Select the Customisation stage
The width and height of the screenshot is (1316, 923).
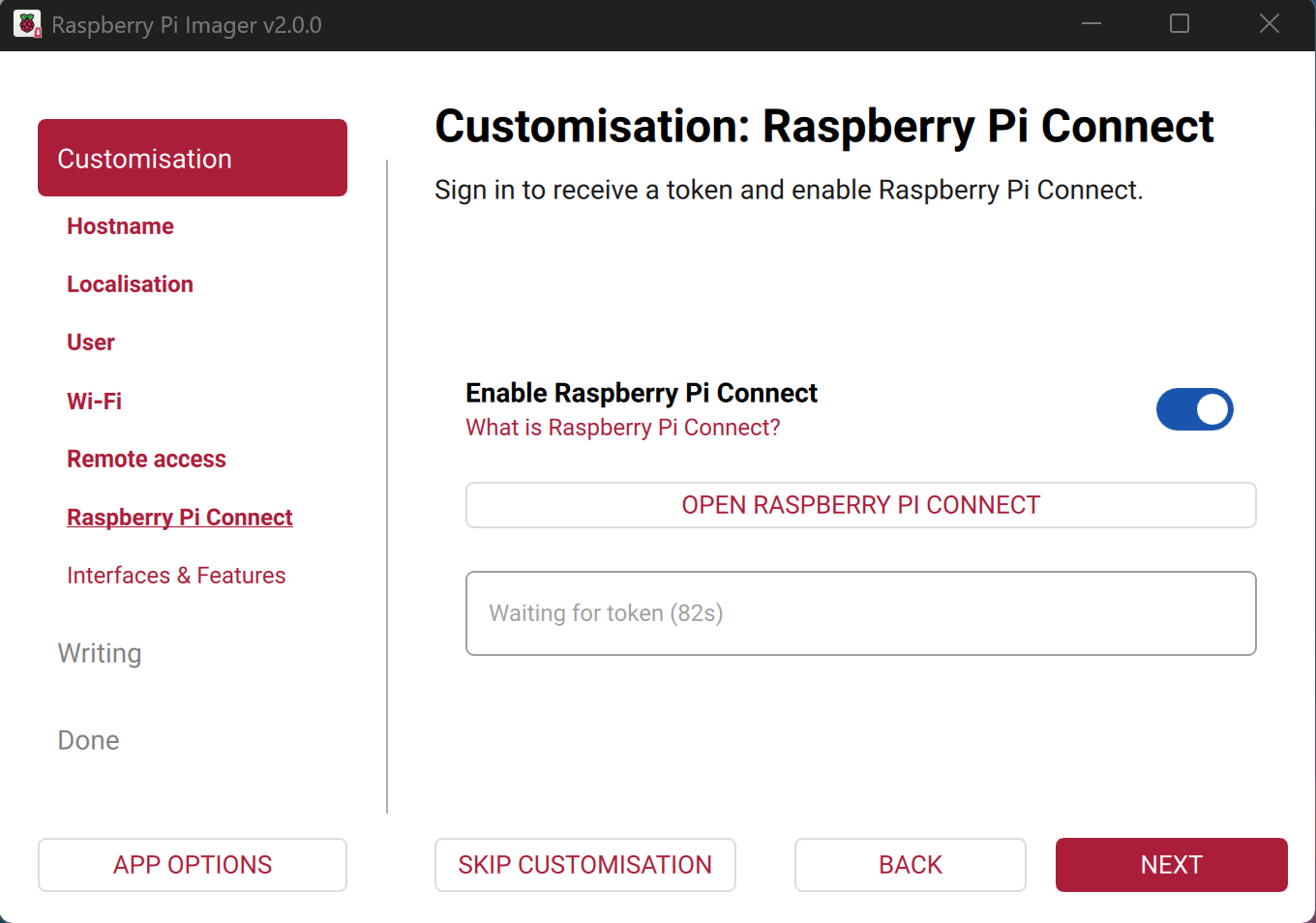143,158
